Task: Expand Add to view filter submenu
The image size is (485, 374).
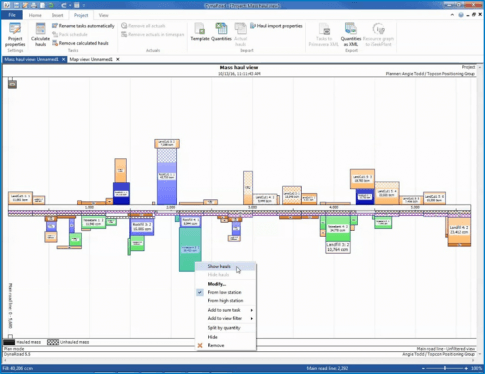Action: (226, 318)
